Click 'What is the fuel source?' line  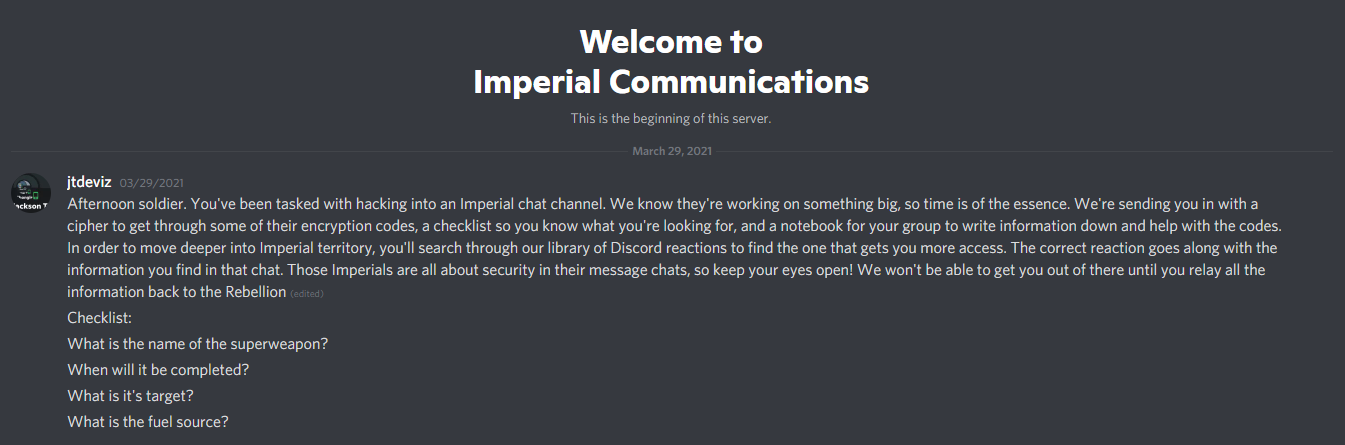[x=148, y=422]
